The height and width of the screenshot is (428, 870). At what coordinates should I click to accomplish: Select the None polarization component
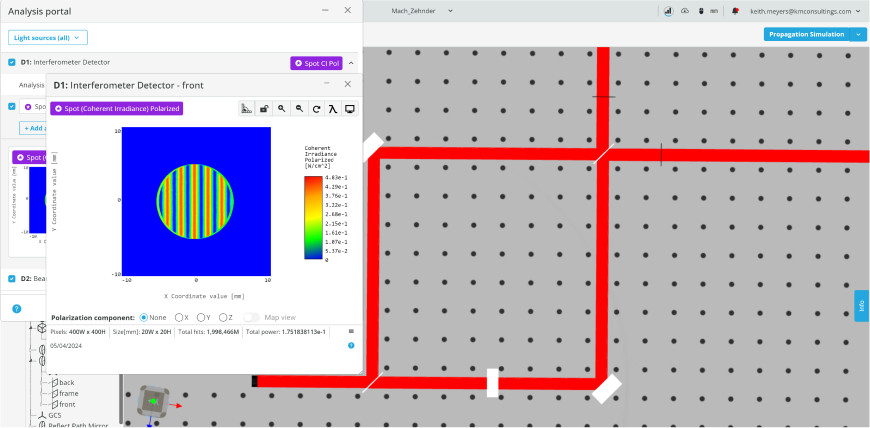144,318
